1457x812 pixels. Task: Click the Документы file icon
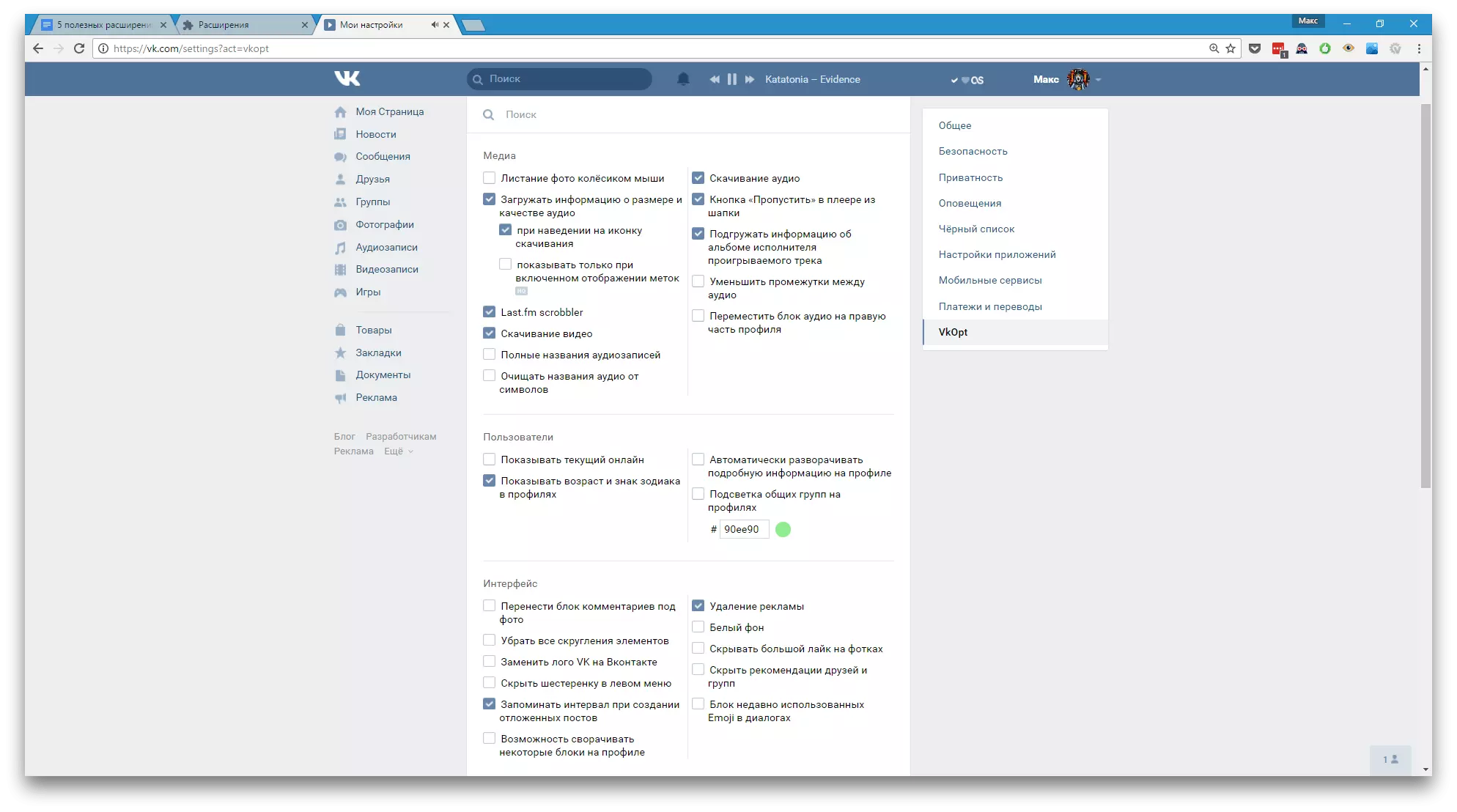(340, 375)
